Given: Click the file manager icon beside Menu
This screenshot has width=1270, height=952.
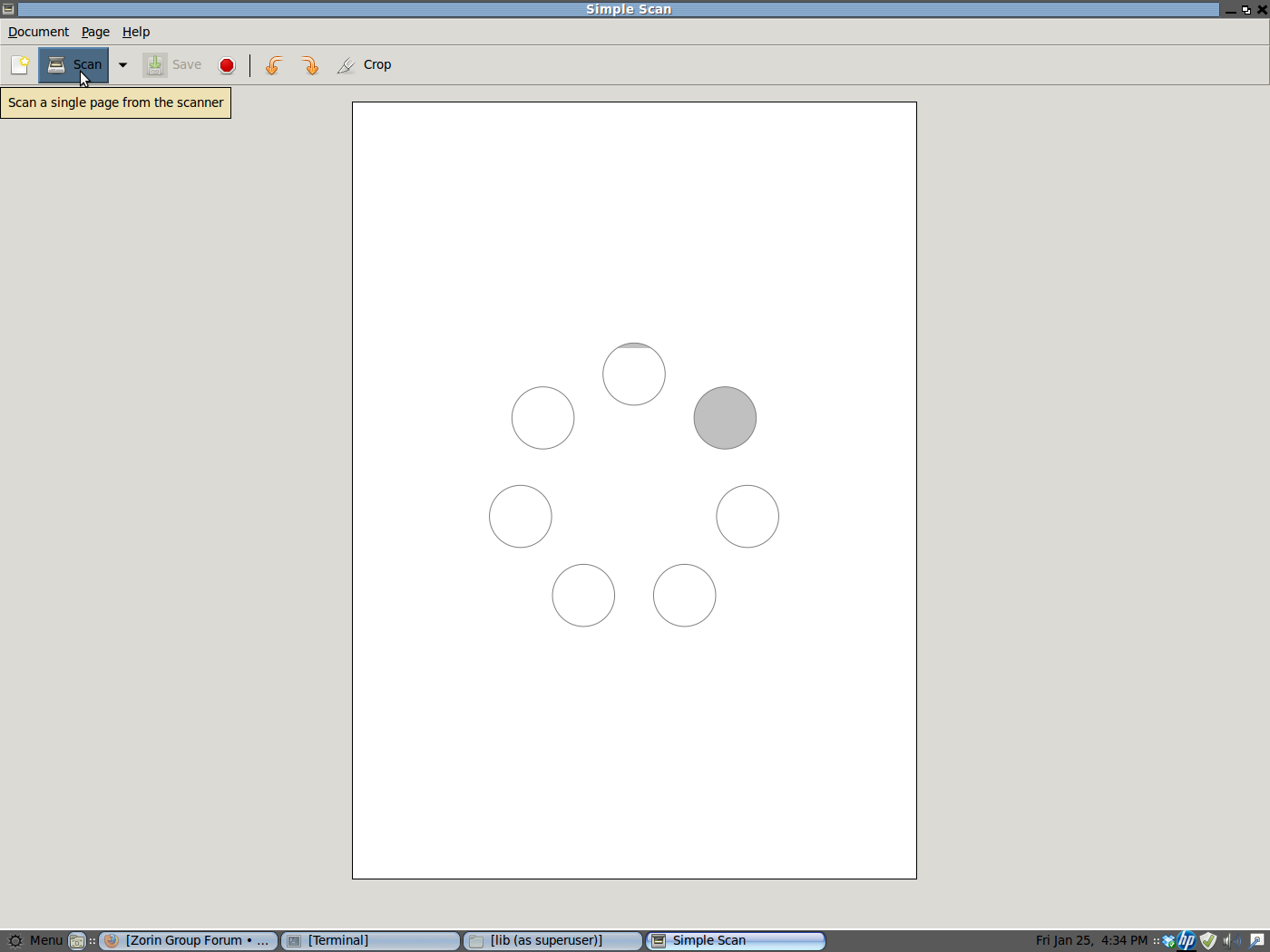Looking at the screenshot, I should (x=77, y=941).
